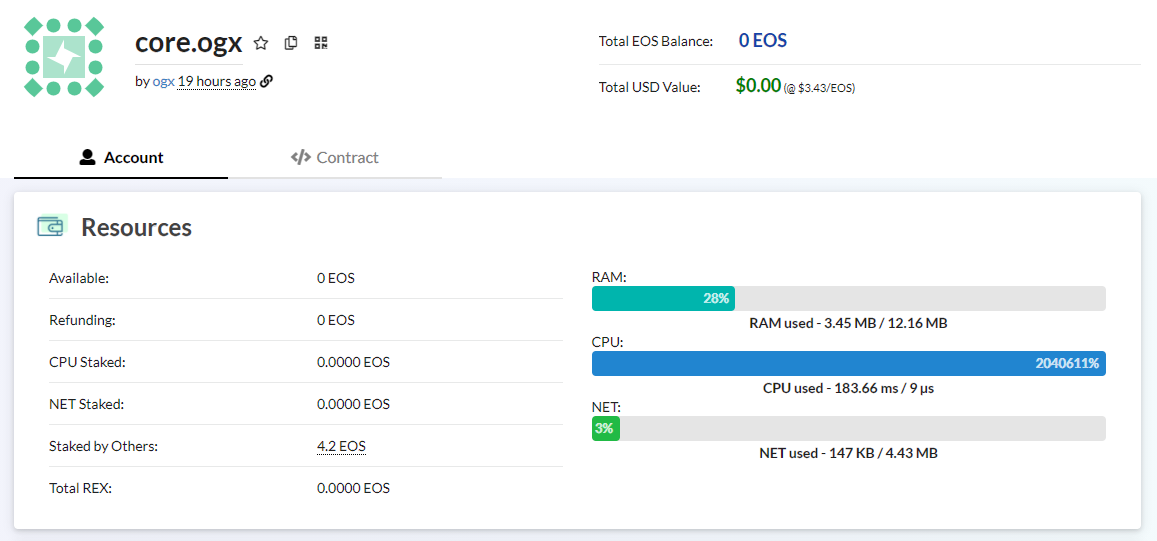Click the 'CPU:' label above the blue bar
Screen dimensions: 1157x541
click(608, 342)
